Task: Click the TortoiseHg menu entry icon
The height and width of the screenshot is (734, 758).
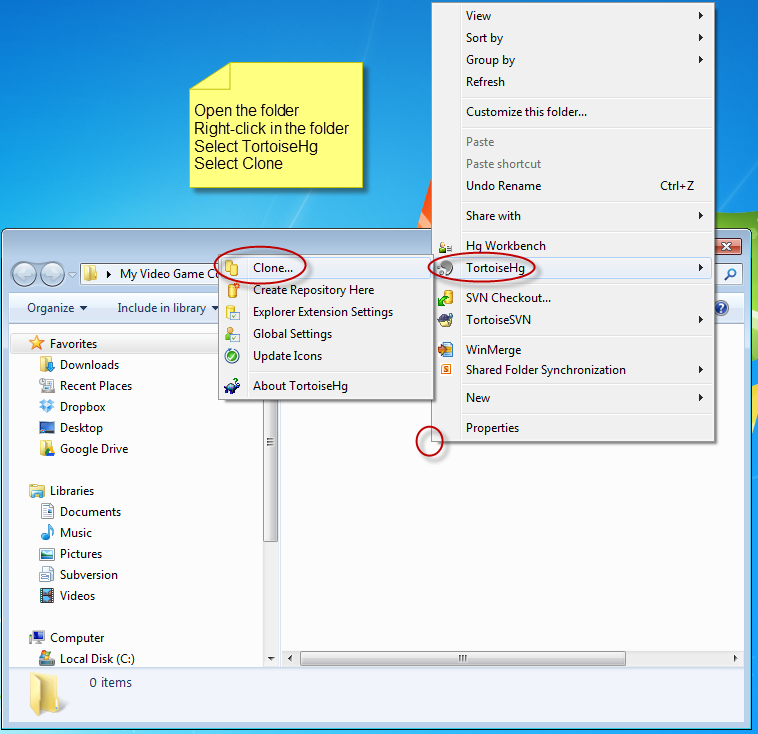Action: (445, 268)
